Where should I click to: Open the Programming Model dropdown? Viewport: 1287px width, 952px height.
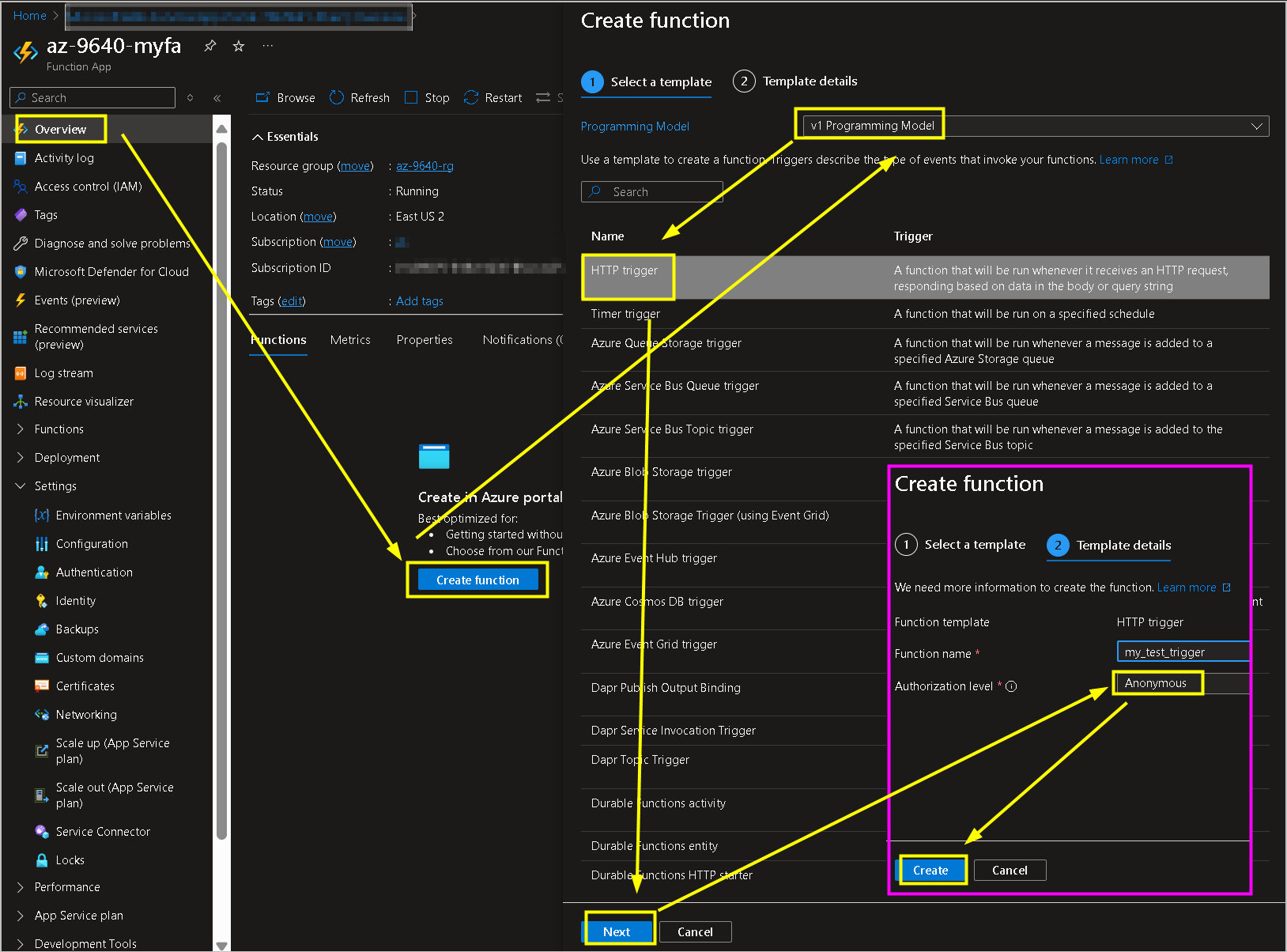[x=1036, y=126]
